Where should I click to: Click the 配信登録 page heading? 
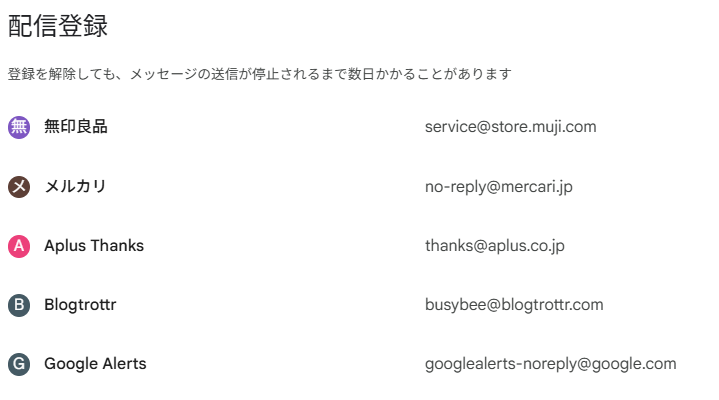[58, 27]
